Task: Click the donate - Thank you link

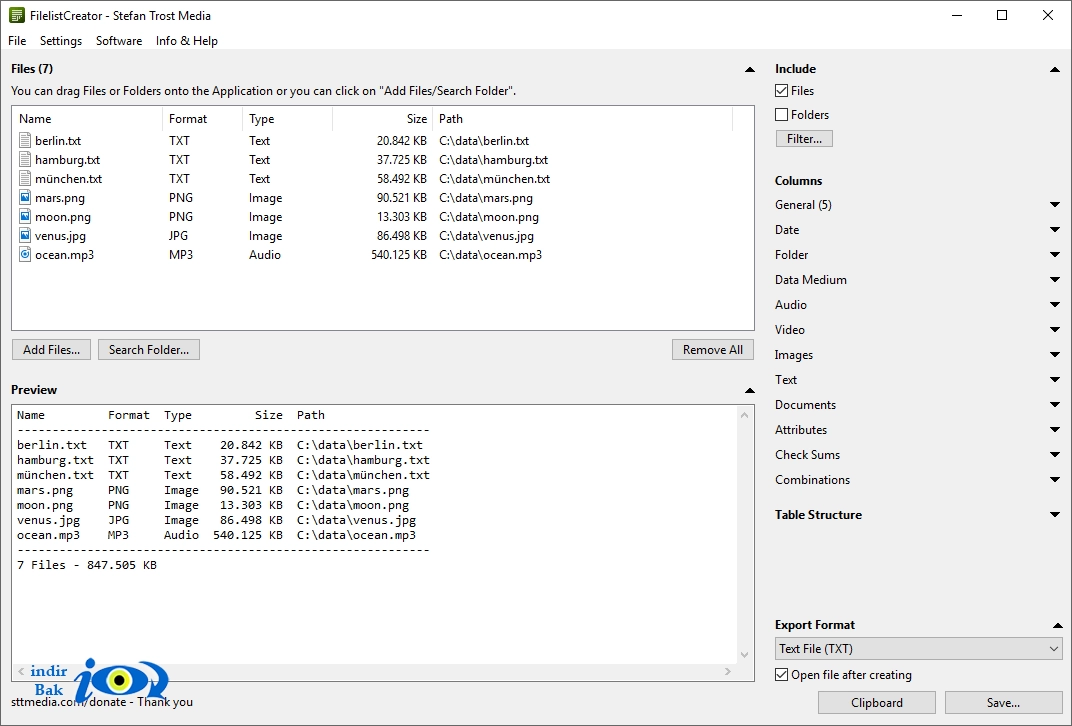Action: [102, 702]
